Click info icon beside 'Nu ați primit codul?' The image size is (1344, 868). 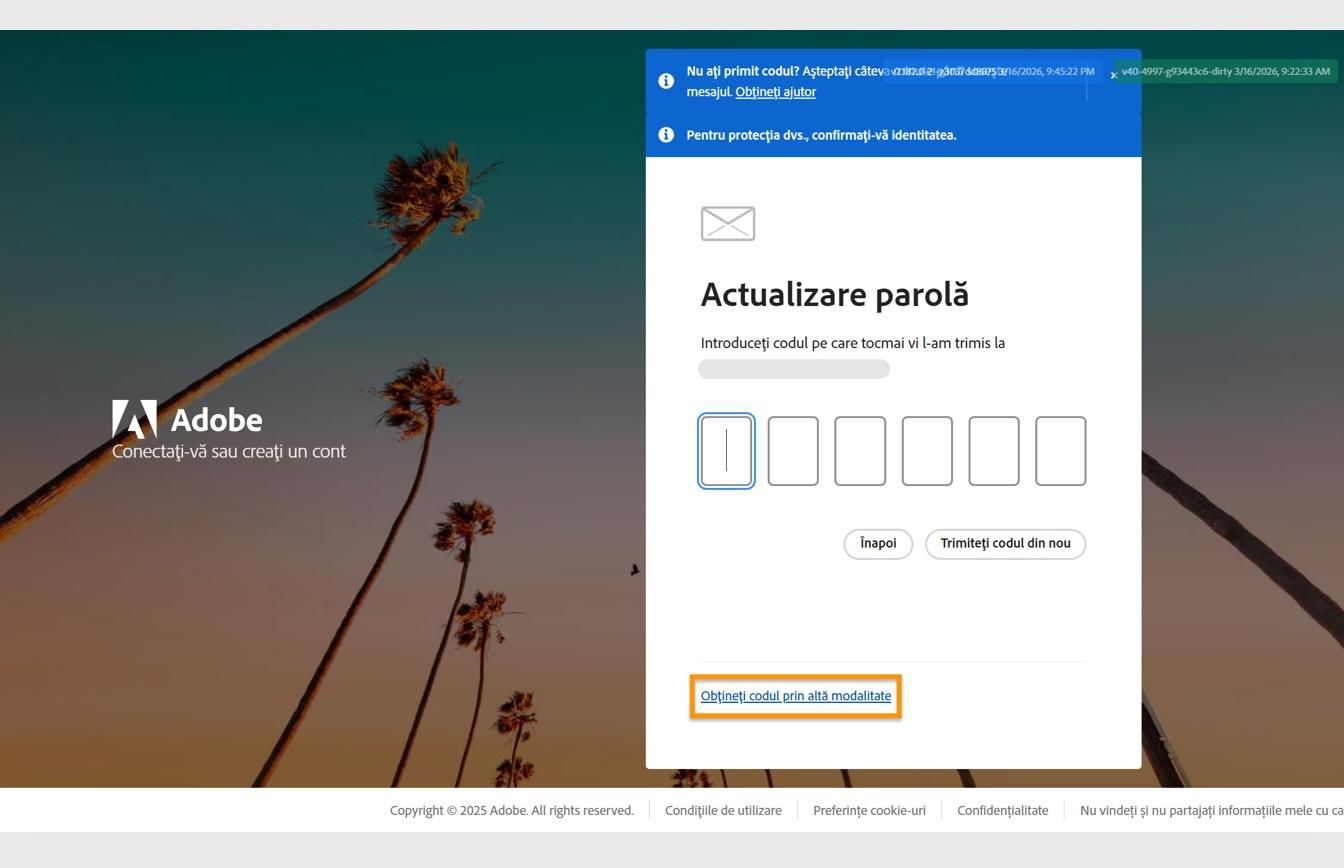pyautogui.click(x=666, y=81)
